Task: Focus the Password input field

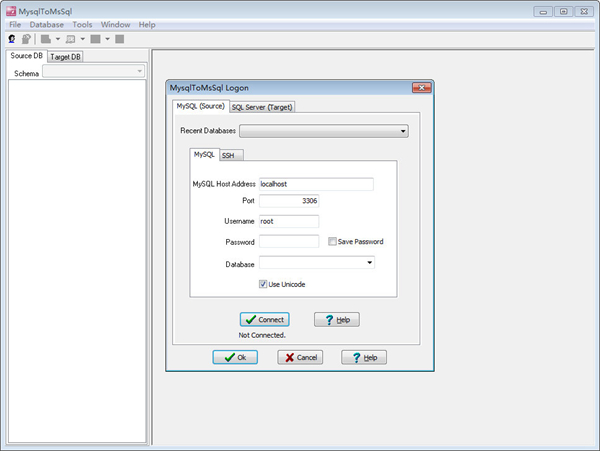Action: pos(288,242)
